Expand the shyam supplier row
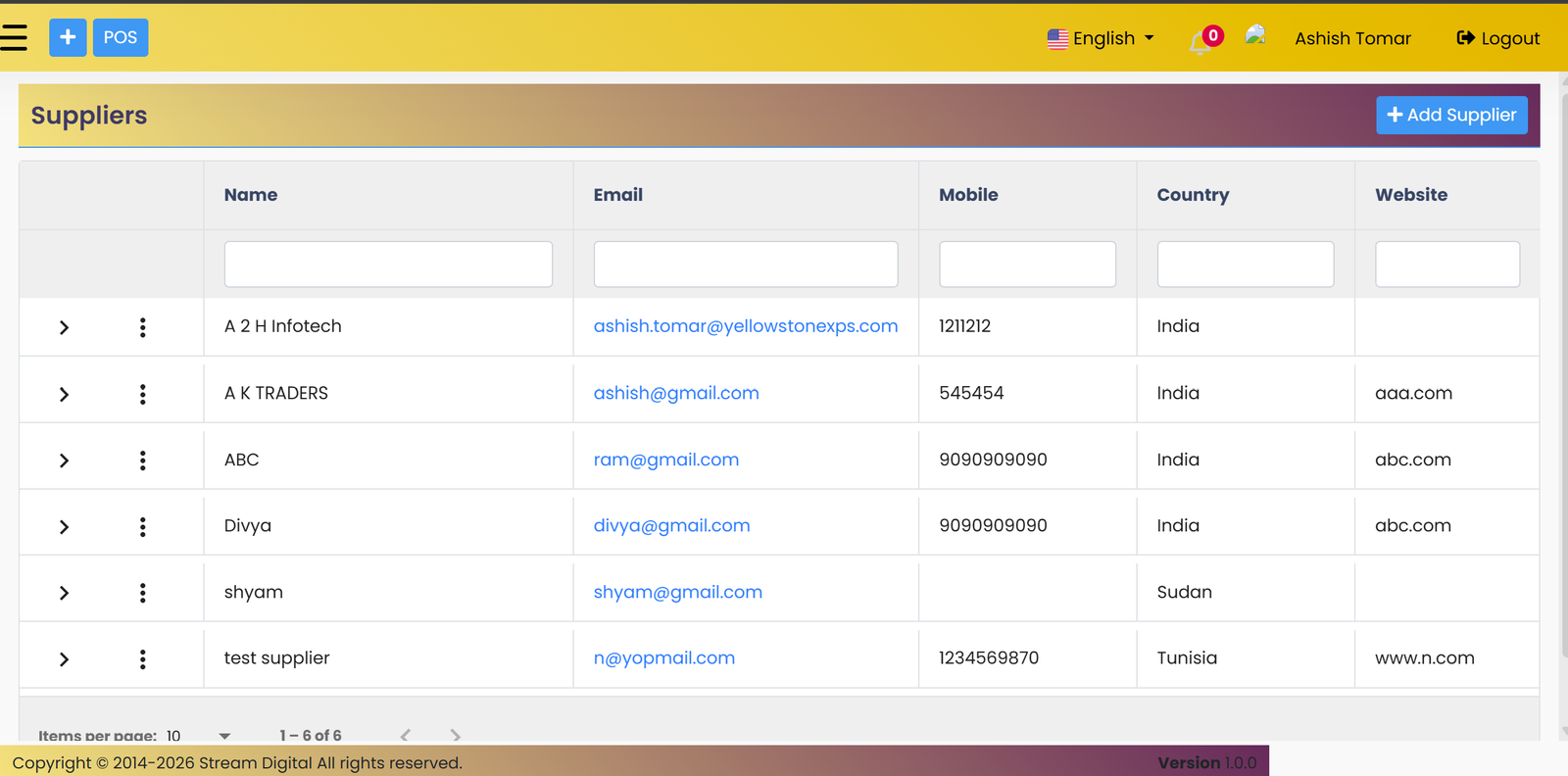 point(64,593)
